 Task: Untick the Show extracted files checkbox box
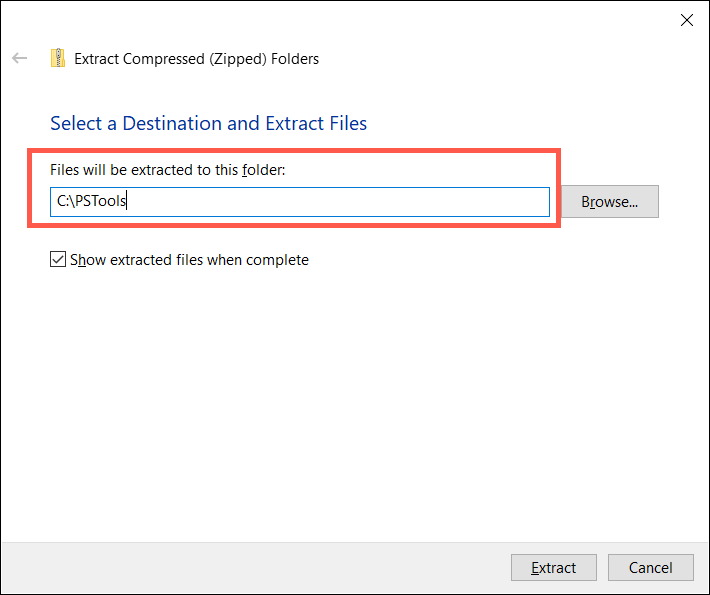[58, 260]
